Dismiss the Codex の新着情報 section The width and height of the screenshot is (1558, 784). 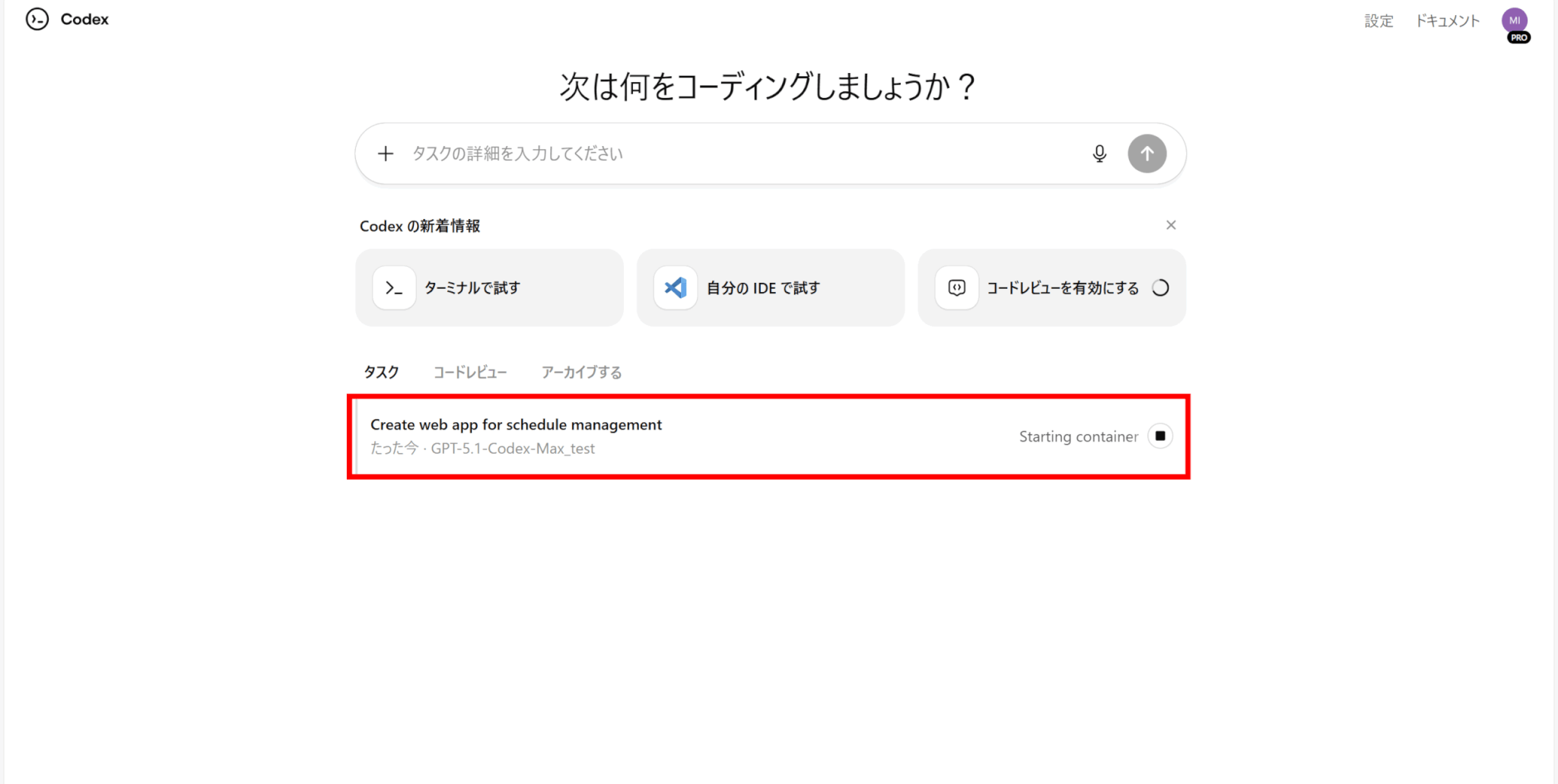tap(1171, 225)
